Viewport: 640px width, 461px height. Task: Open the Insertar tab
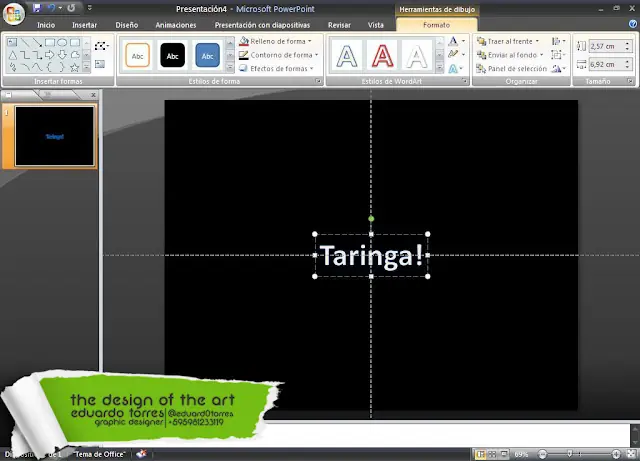[84, 25]
